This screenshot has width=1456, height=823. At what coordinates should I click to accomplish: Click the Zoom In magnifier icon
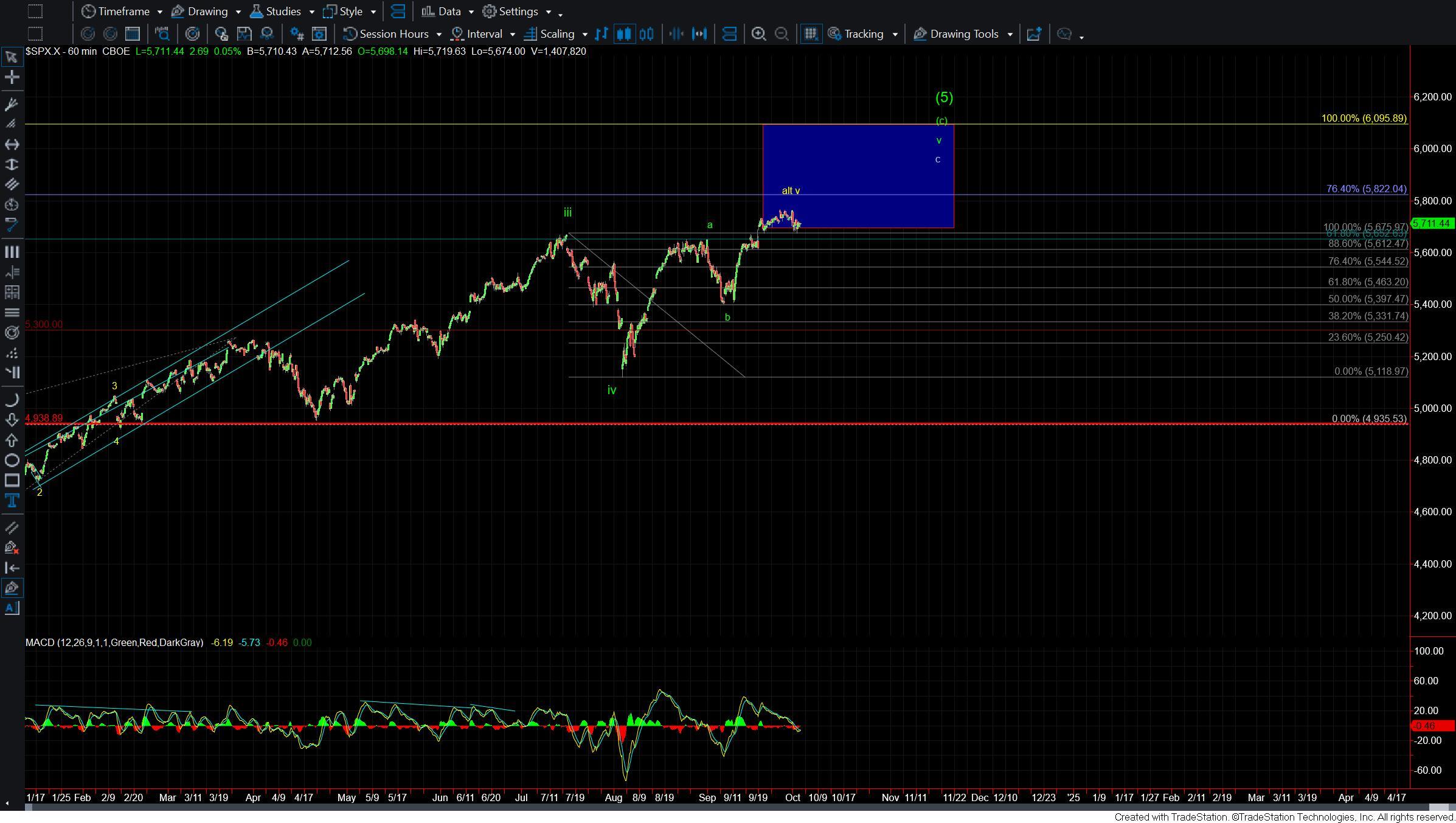[758, 34]
